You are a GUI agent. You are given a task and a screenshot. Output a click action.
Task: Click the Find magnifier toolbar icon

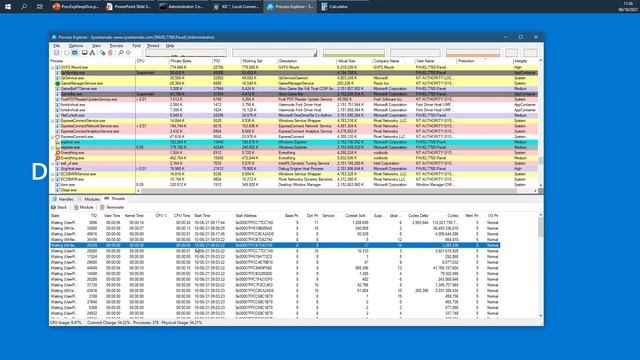click(121, 53)
